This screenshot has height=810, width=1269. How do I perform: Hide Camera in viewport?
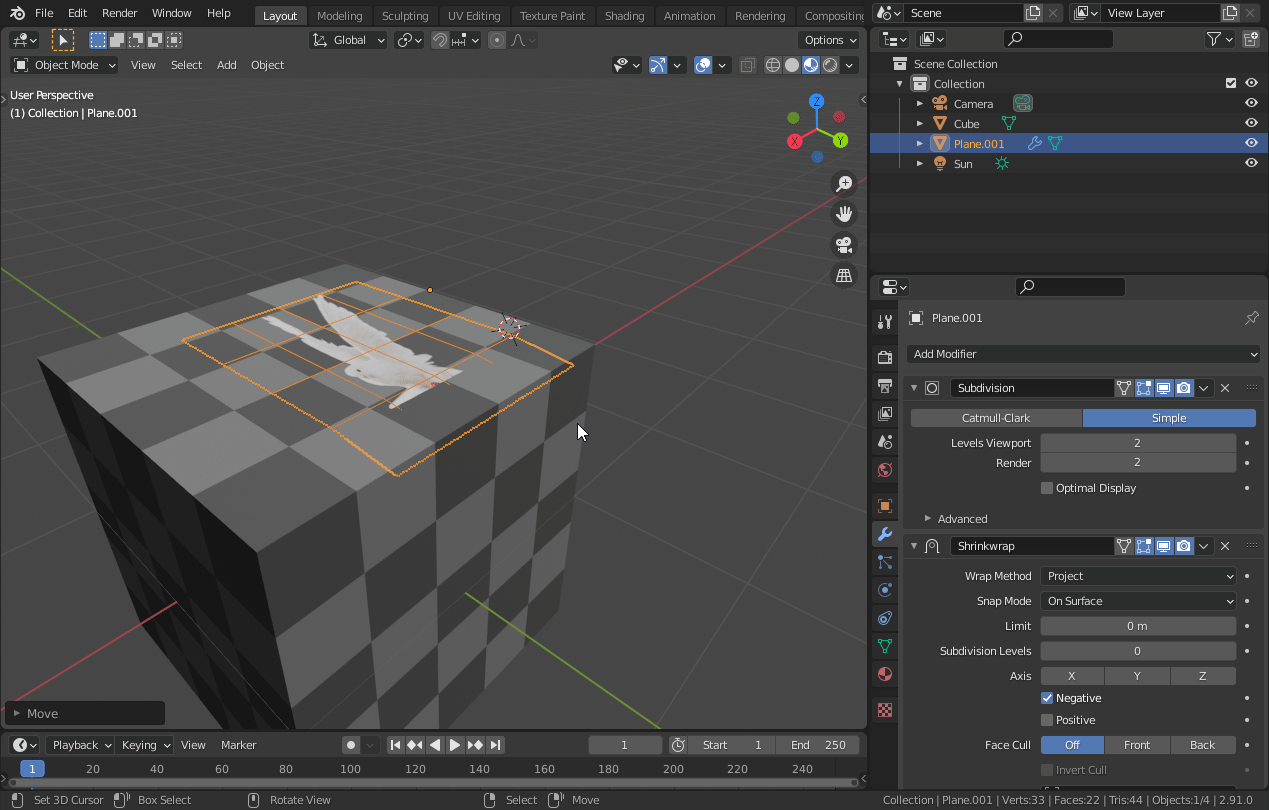[1251, 104]
